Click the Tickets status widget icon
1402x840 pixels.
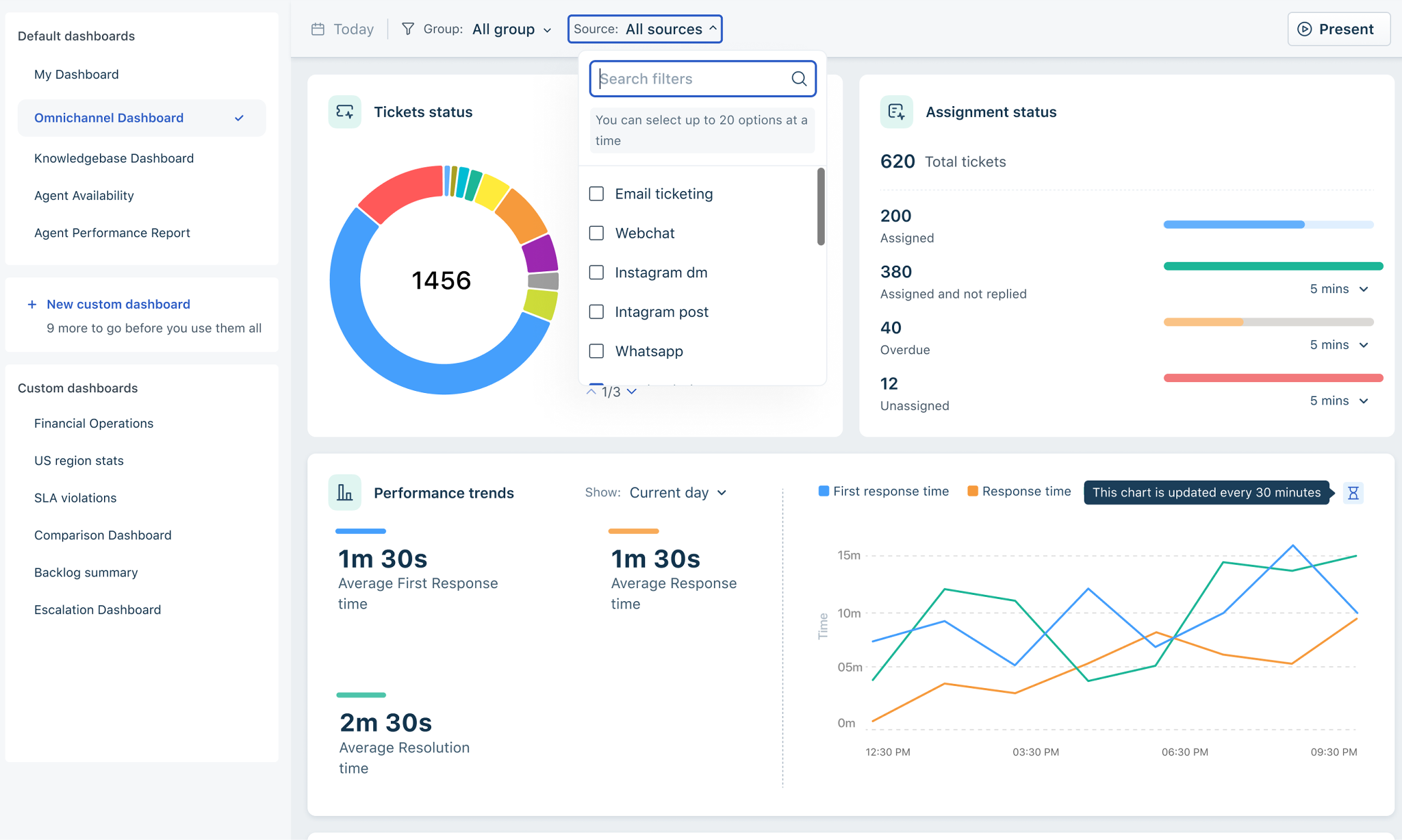(345, 112)
